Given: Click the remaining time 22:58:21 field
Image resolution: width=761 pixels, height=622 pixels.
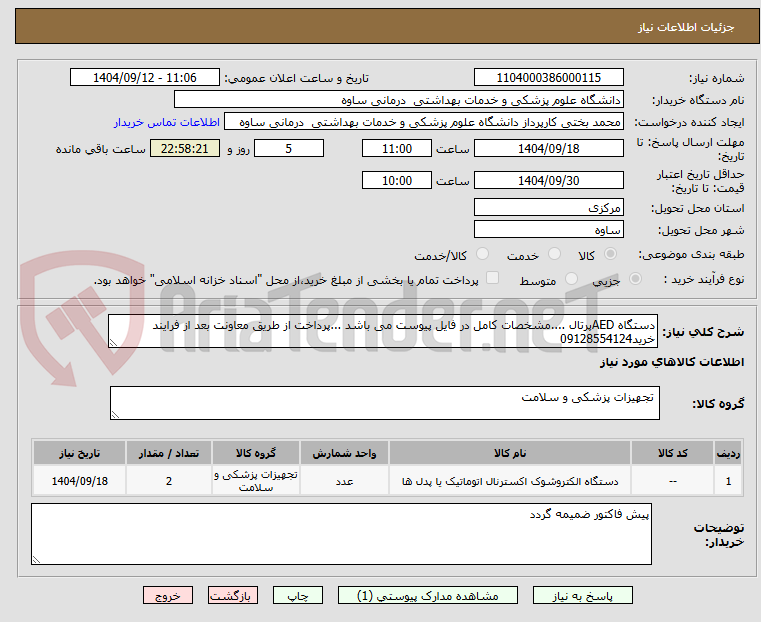Looking at the screenshot, I should click(184, 148).
